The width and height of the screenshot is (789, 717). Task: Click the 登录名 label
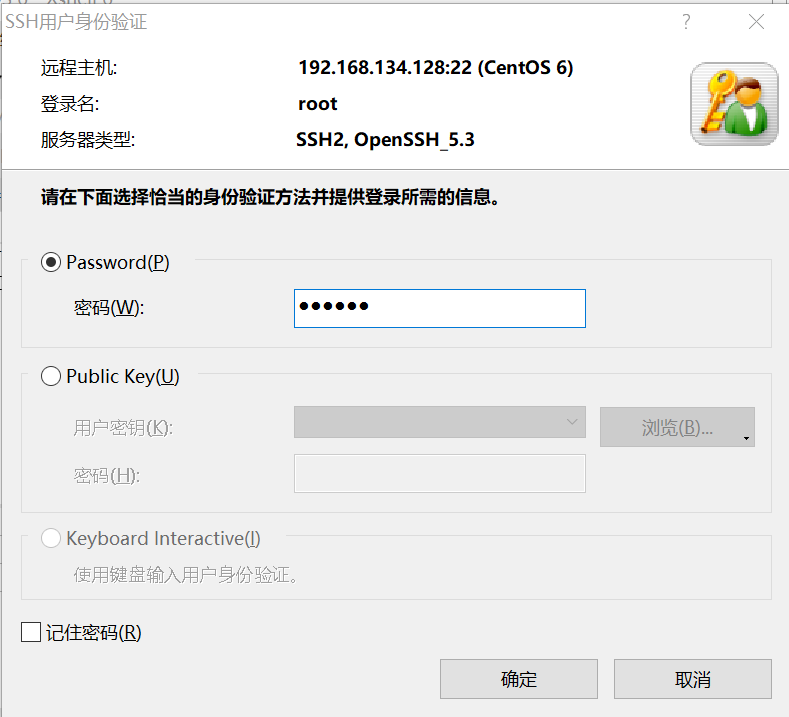click(x=70, y=104)
